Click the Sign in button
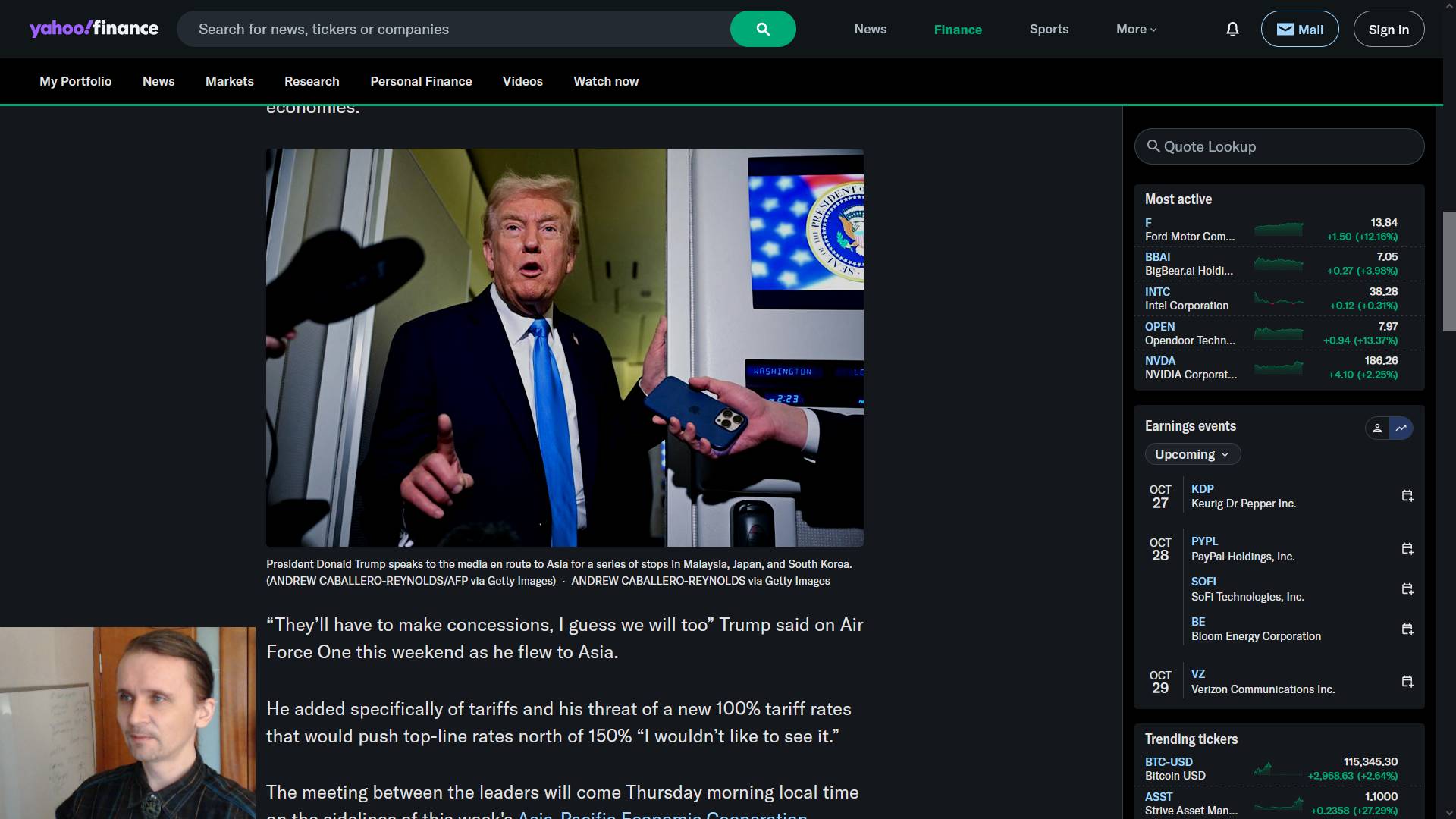 point(1388,29)
